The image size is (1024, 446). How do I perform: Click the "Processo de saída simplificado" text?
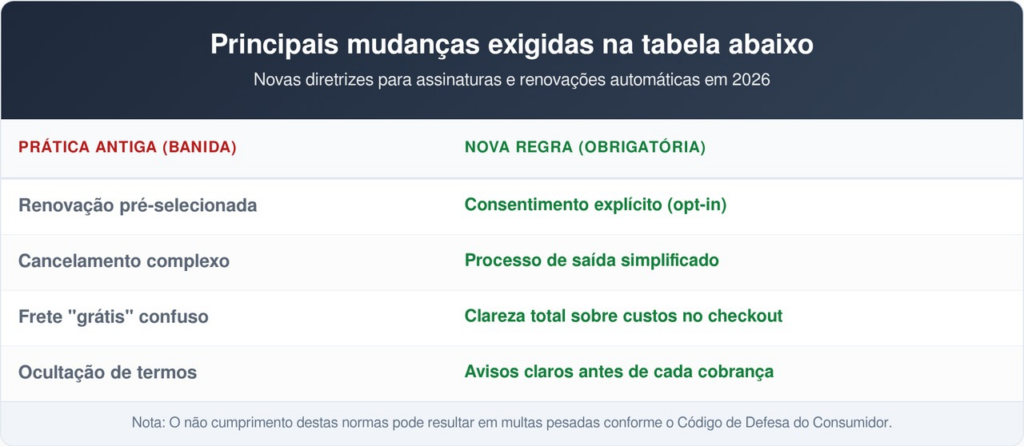click(x=591, y=261)
